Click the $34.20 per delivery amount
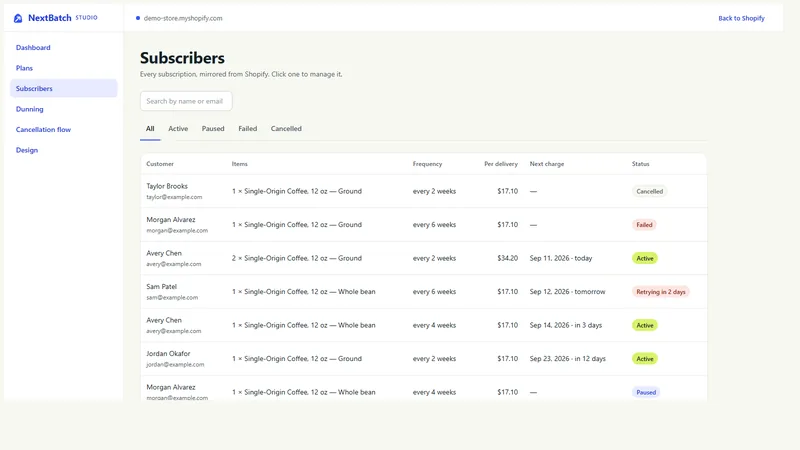Screen dimensions: 800x450 [508, 258]
